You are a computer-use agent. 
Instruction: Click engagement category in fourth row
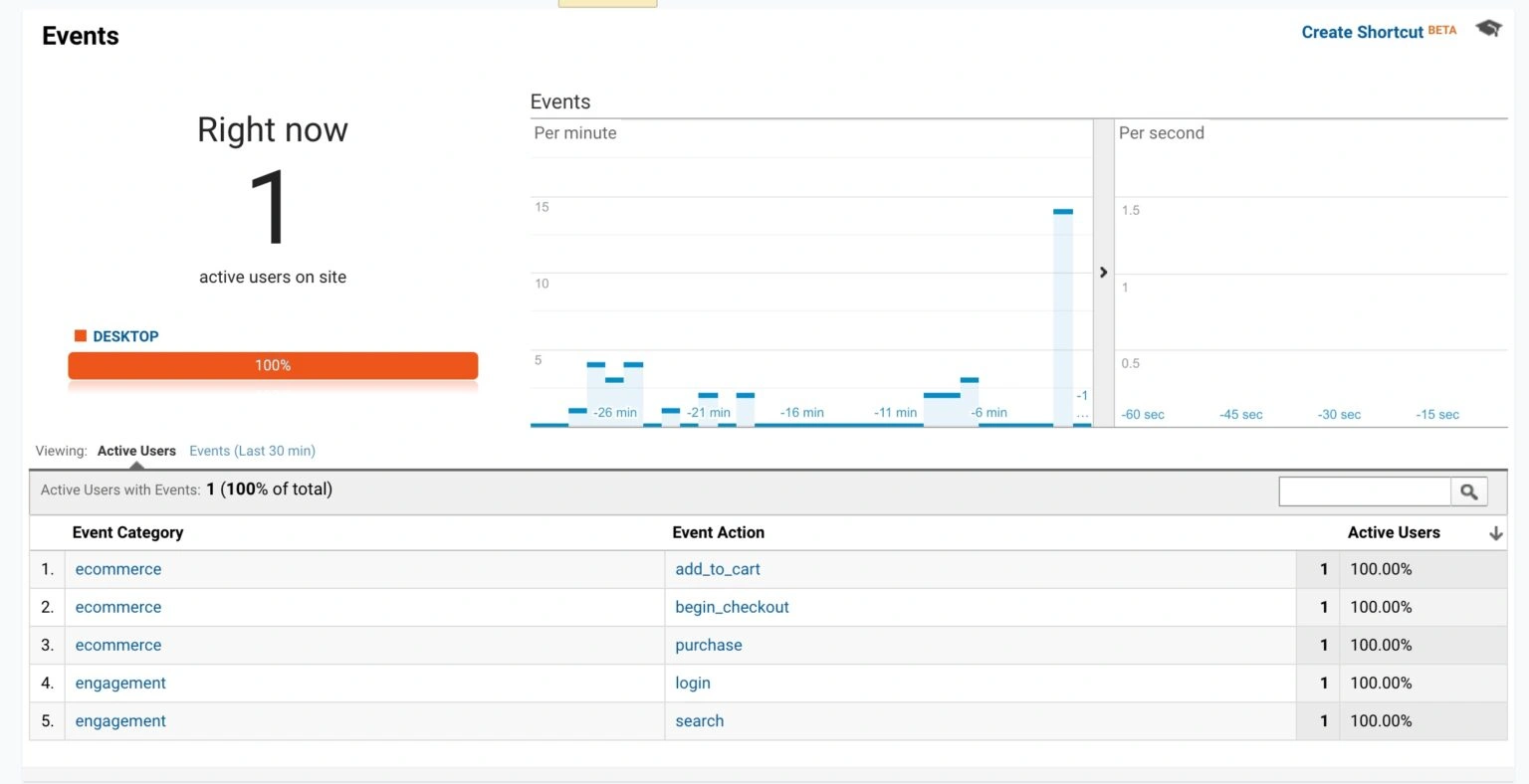coord(120,683)
